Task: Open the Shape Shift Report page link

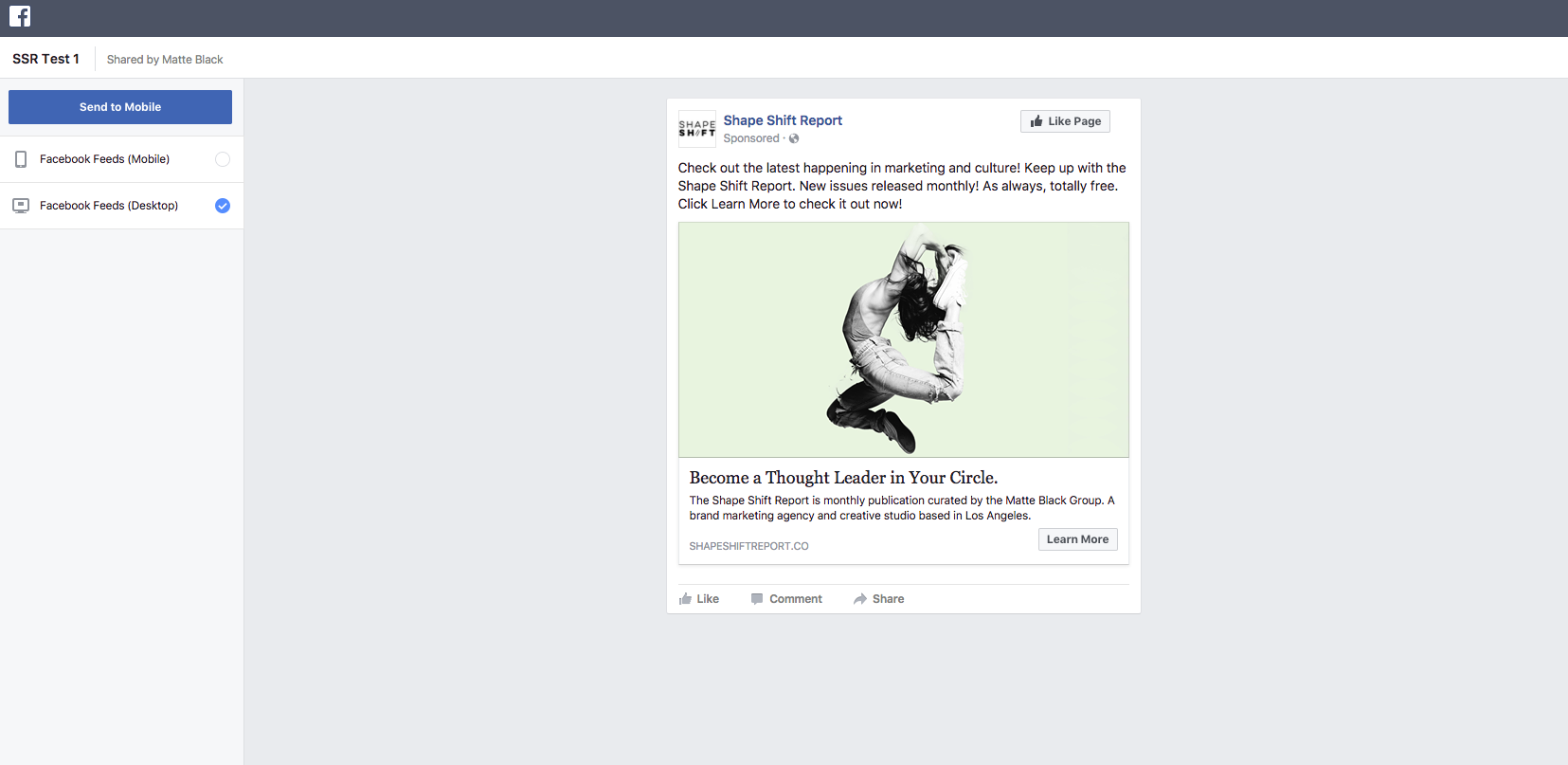Action: click(x=783, y=120)
